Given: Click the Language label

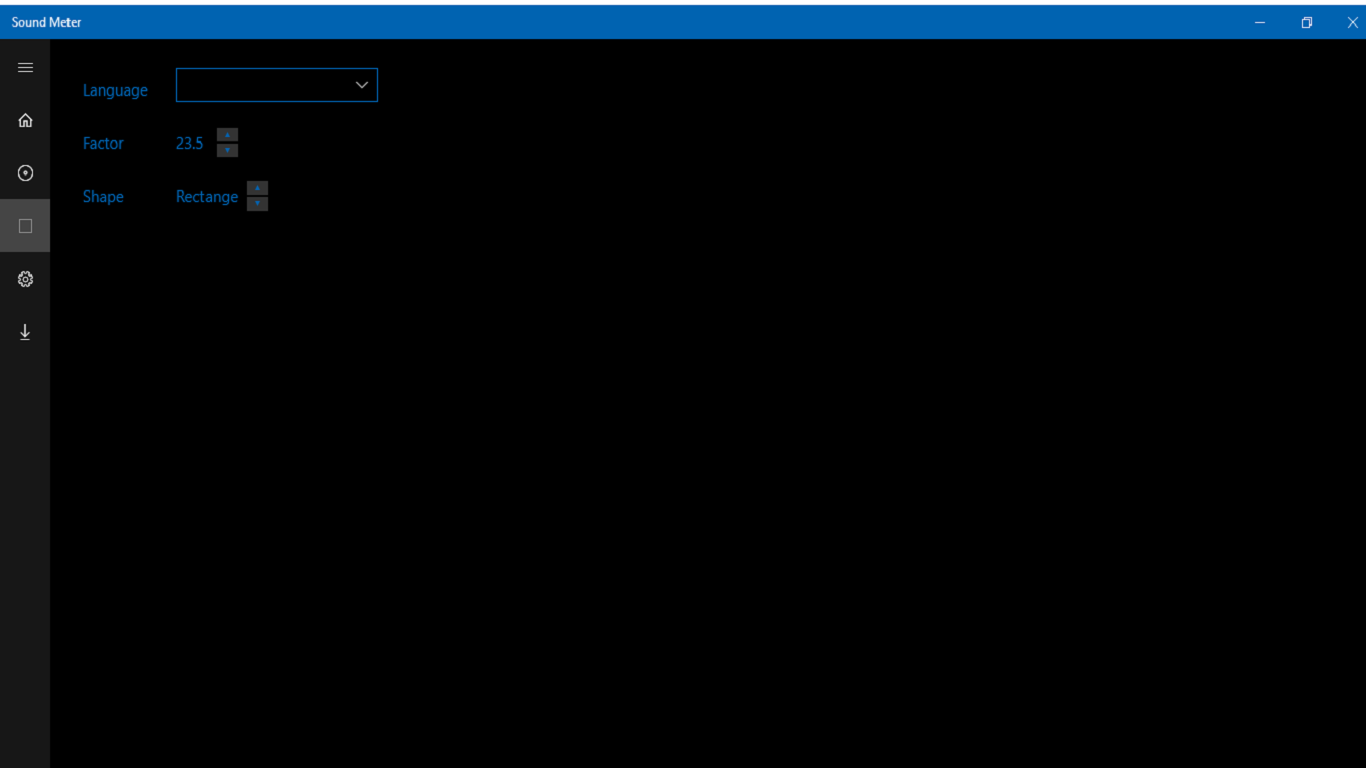Looking at the screenshot, I should point(115,90).
